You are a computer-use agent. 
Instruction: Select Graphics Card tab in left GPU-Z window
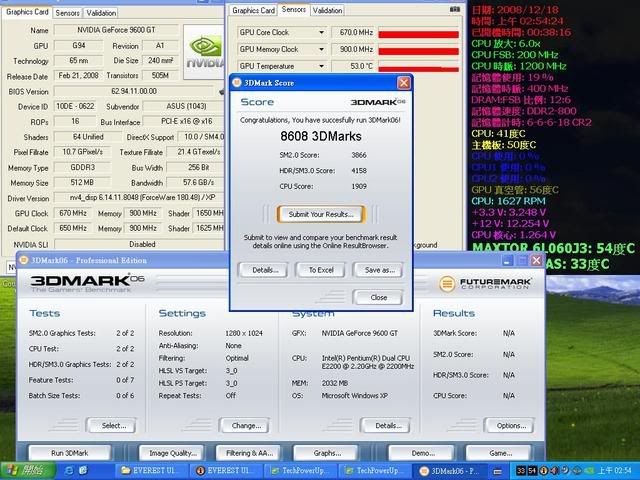coord(27,12)
